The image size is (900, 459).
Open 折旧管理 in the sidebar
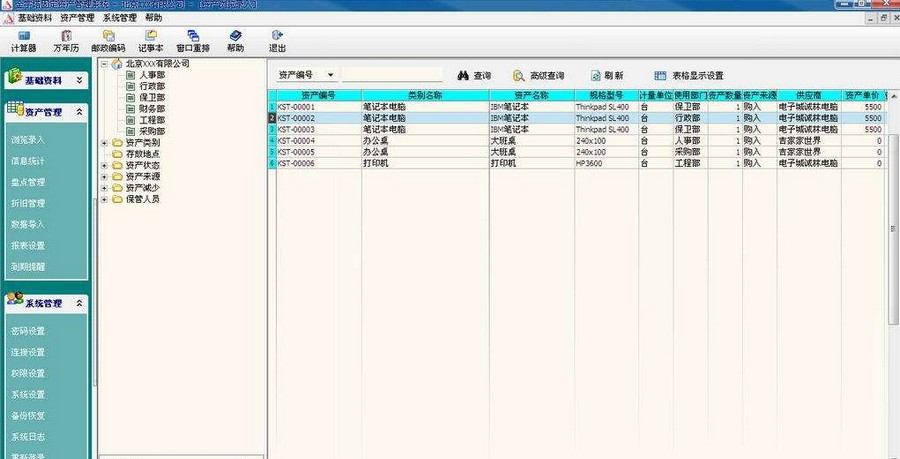28,203
